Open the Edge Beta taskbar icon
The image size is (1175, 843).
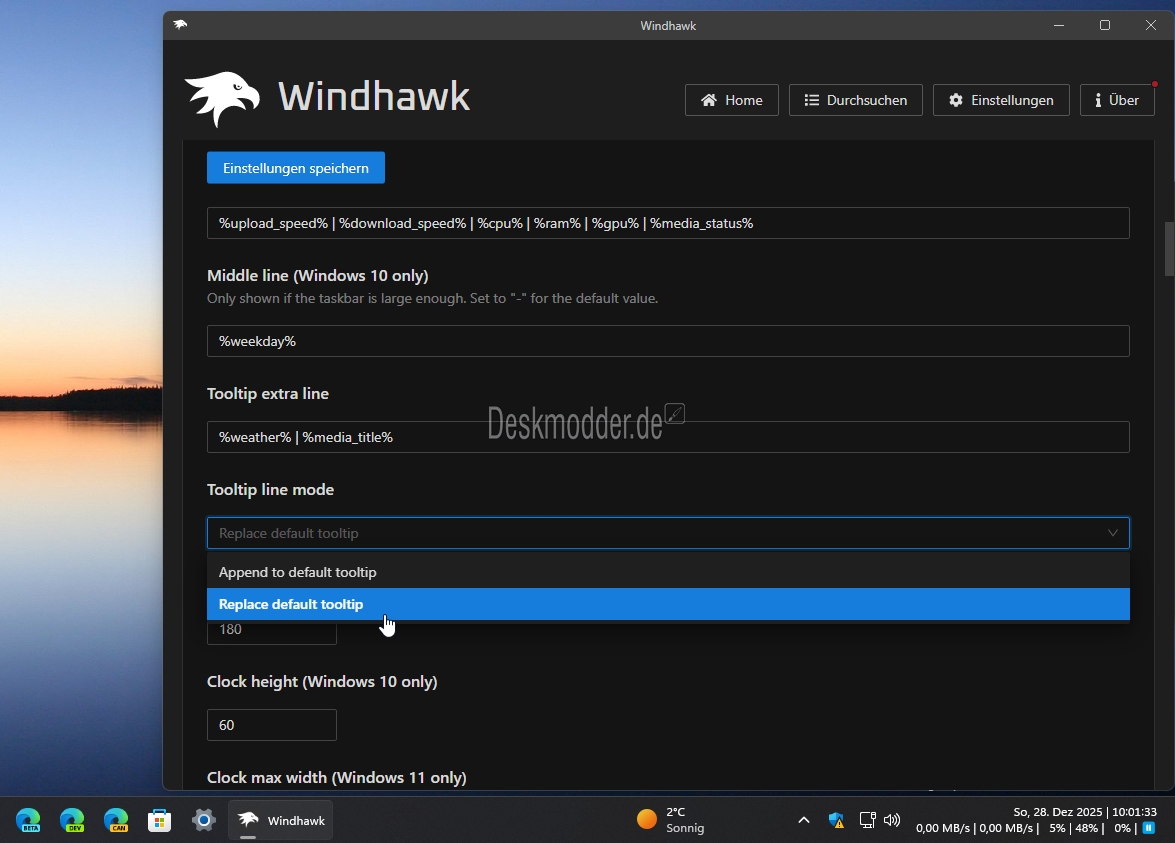(x=28, y=820)
